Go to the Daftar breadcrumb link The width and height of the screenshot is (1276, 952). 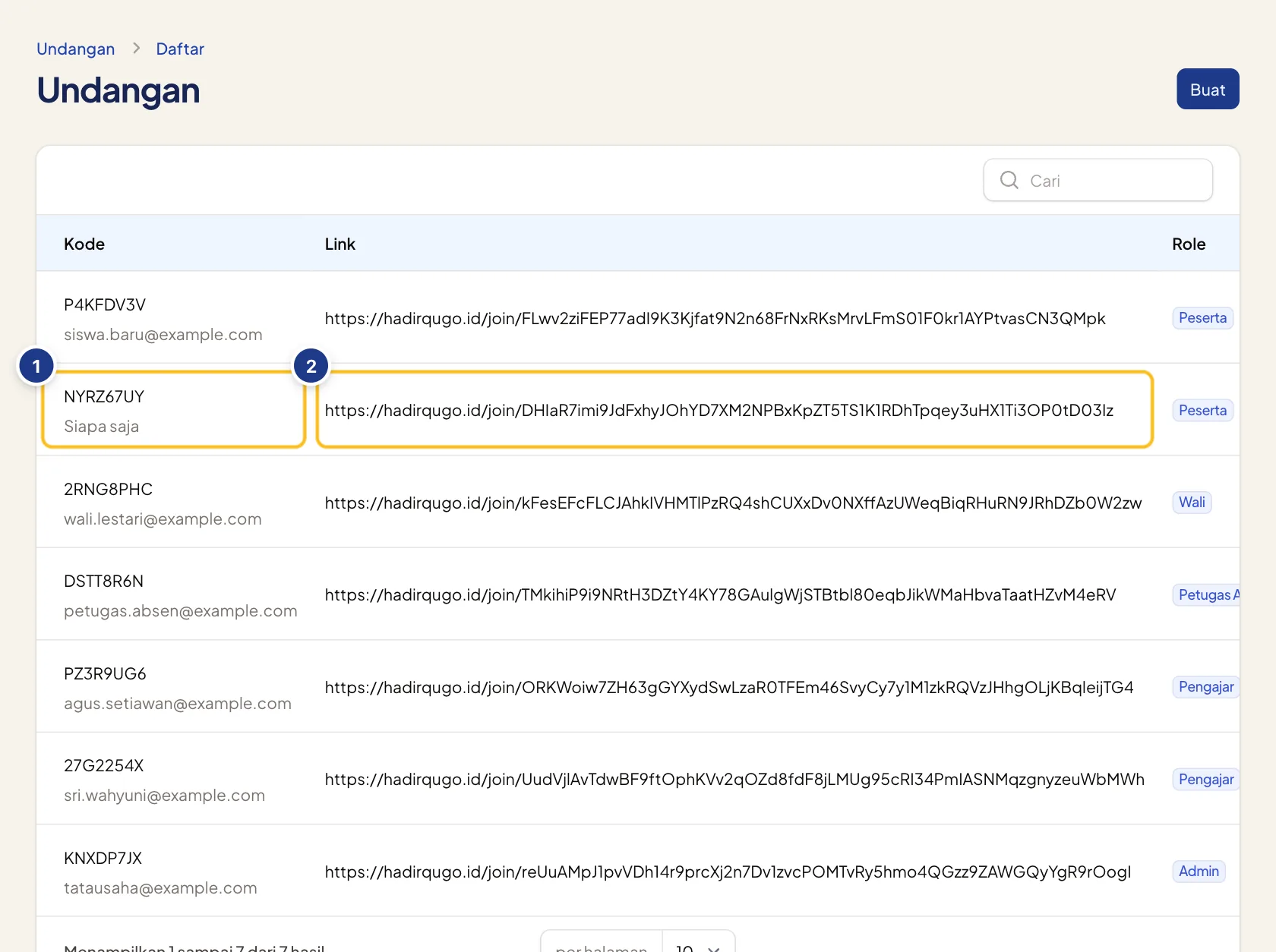click(x=180, y=49)
